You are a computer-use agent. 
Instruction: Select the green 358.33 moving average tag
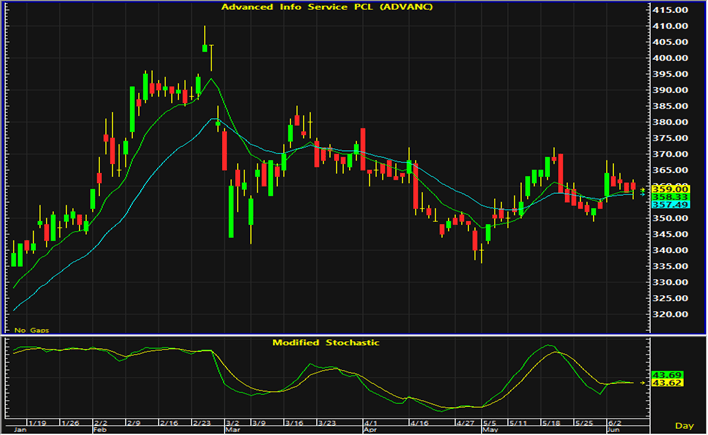pyautogui.click(x=670, y=197)
